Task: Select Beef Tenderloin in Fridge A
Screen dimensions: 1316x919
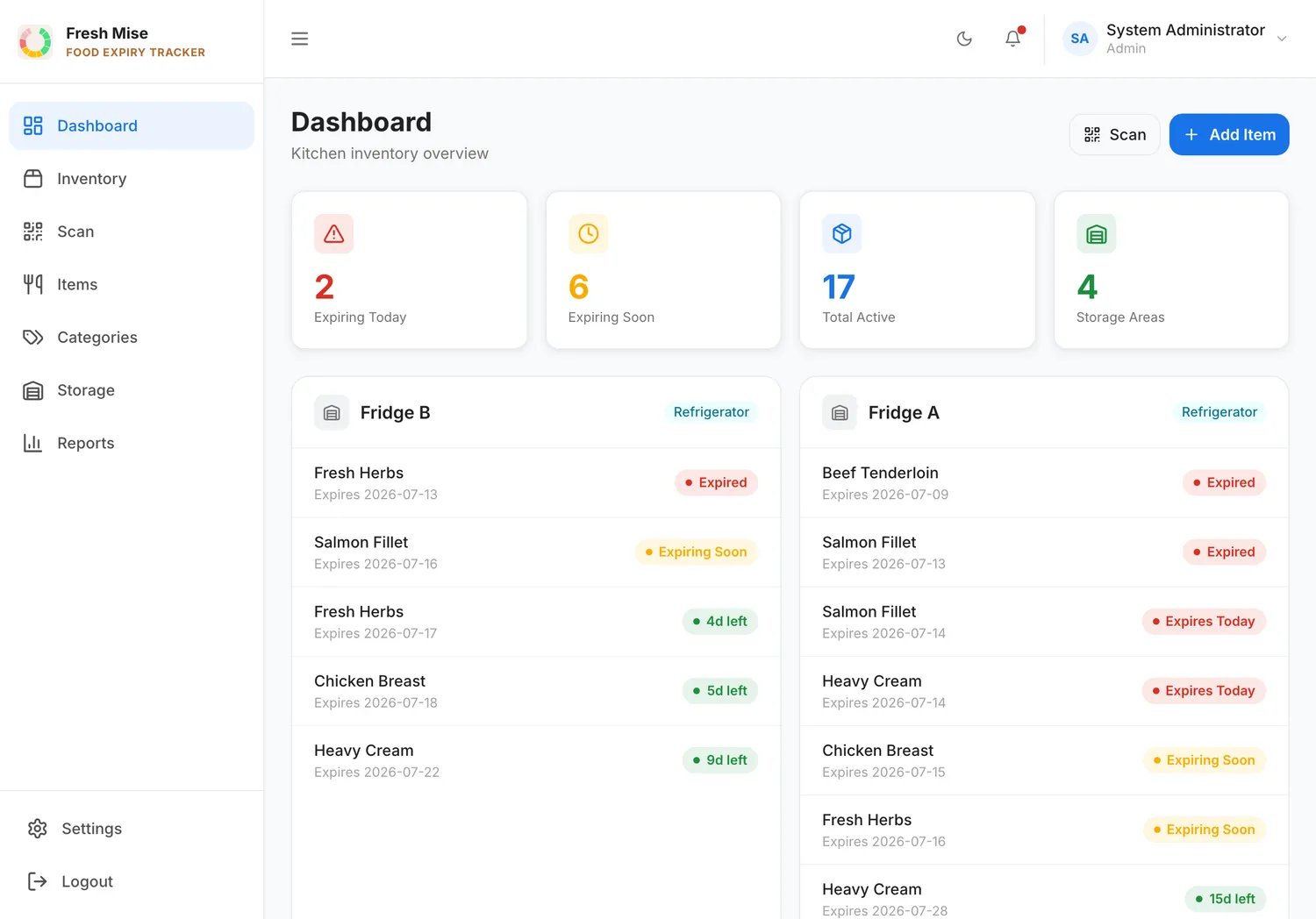Action: pyautogui.click(x=1044, y=483)
